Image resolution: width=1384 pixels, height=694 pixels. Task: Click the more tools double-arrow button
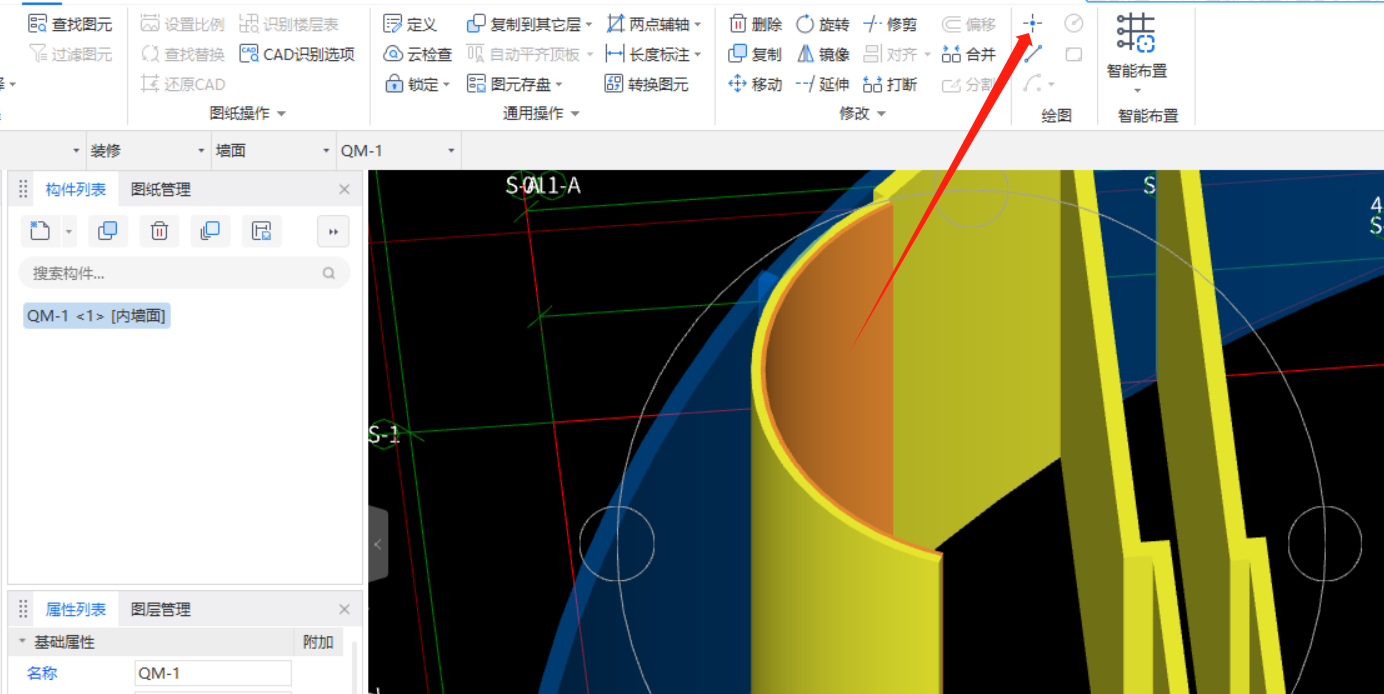tap(333, 231)
